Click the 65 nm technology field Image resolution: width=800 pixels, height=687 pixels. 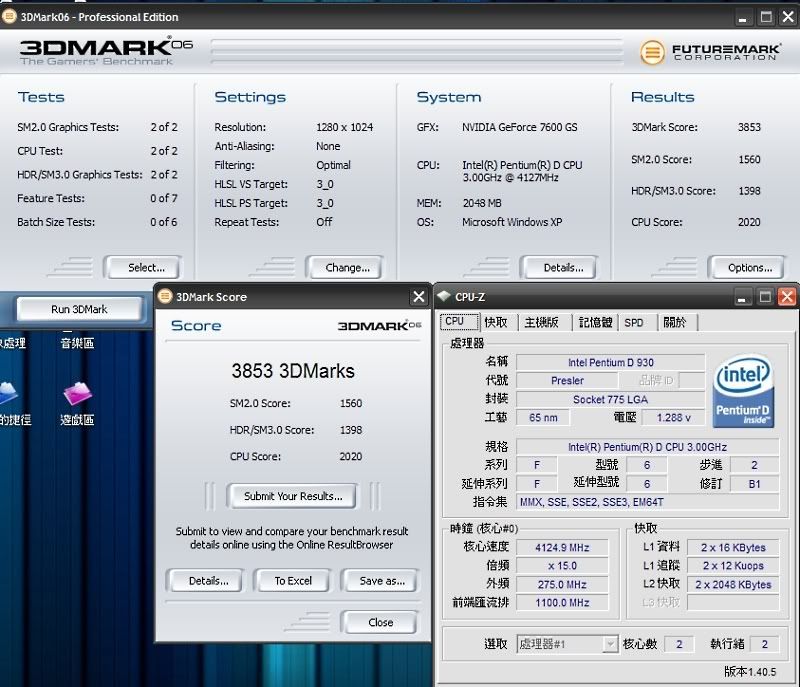[x=543, y=418]
